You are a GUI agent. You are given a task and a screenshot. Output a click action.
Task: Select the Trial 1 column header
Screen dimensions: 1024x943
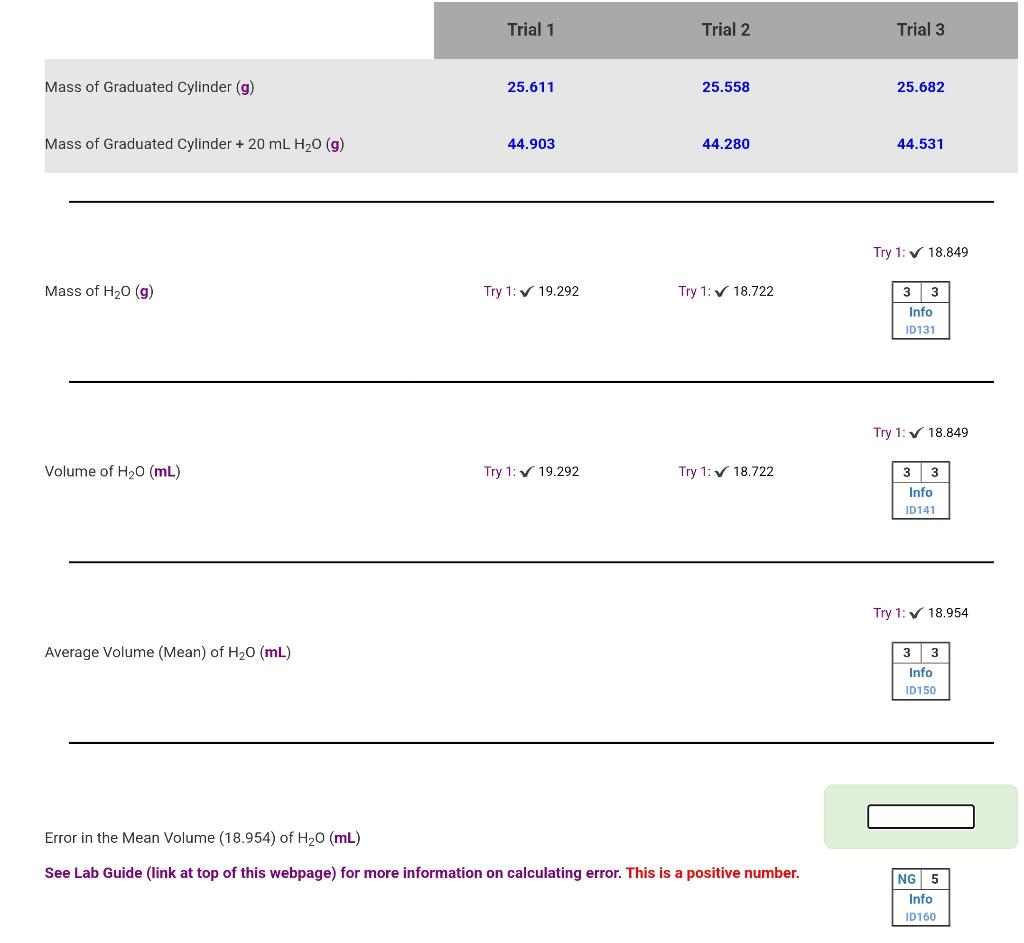click(x=531, y=30)
